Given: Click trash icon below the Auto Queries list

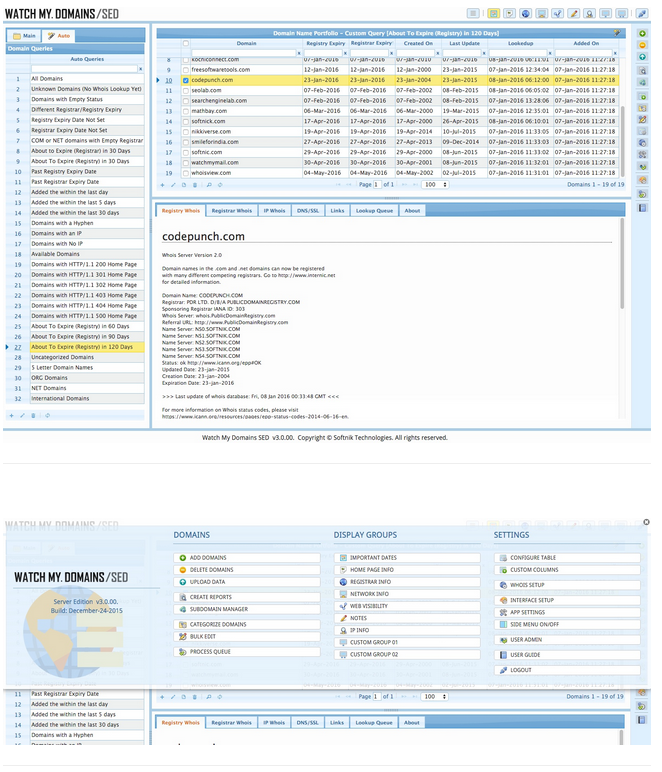Looking at the screenshot, I should [x=33, y=416].
